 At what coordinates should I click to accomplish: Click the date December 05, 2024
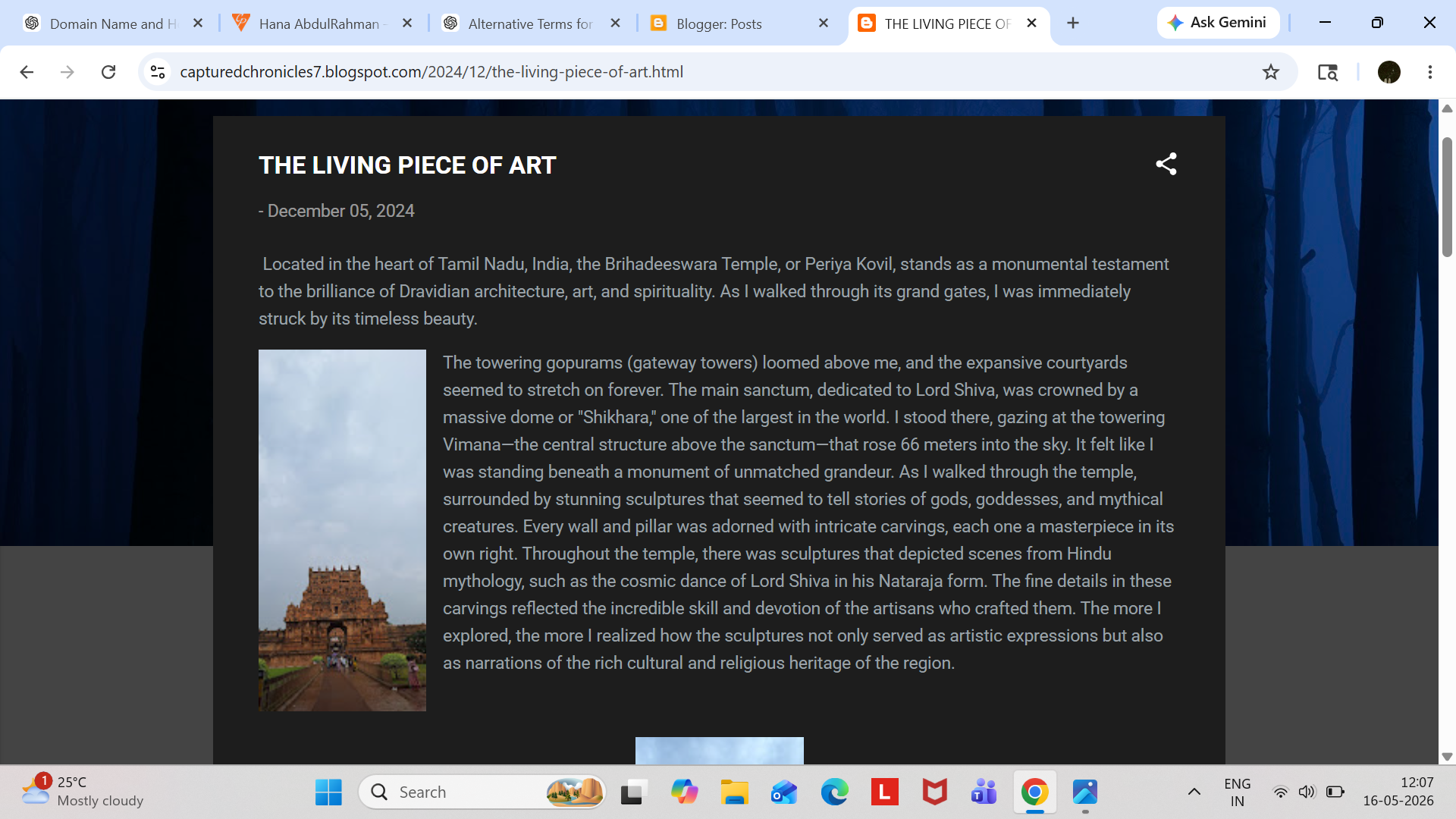click(341, 211)
